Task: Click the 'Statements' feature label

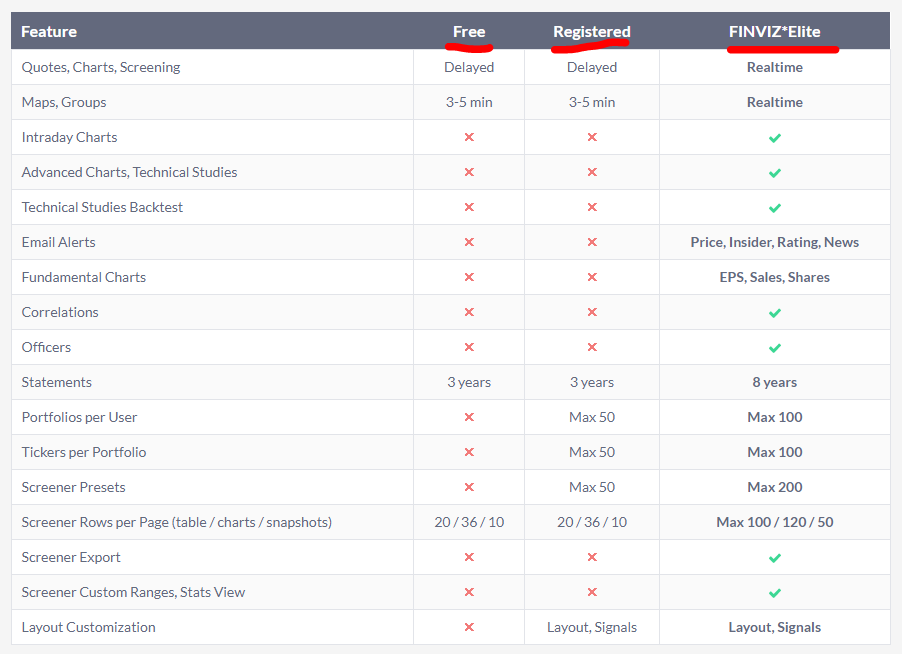Action: pos(56,382)
